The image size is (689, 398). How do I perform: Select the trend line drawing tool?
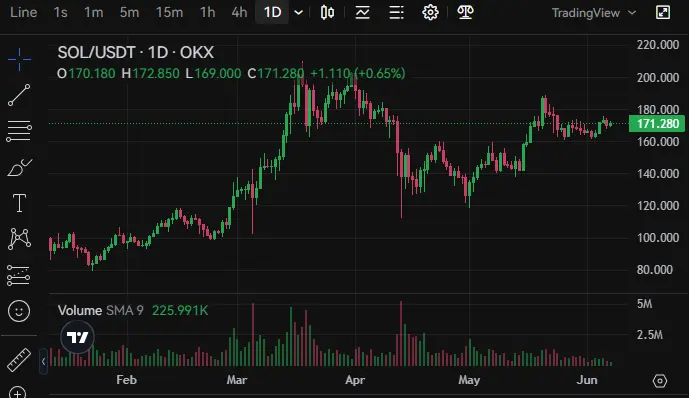click(x=19, y=95)
